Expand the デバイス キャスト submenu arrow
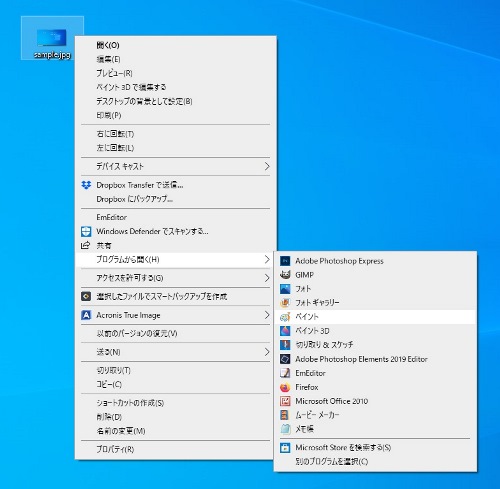This screenshot has height=489, width=500. (267, 166)
